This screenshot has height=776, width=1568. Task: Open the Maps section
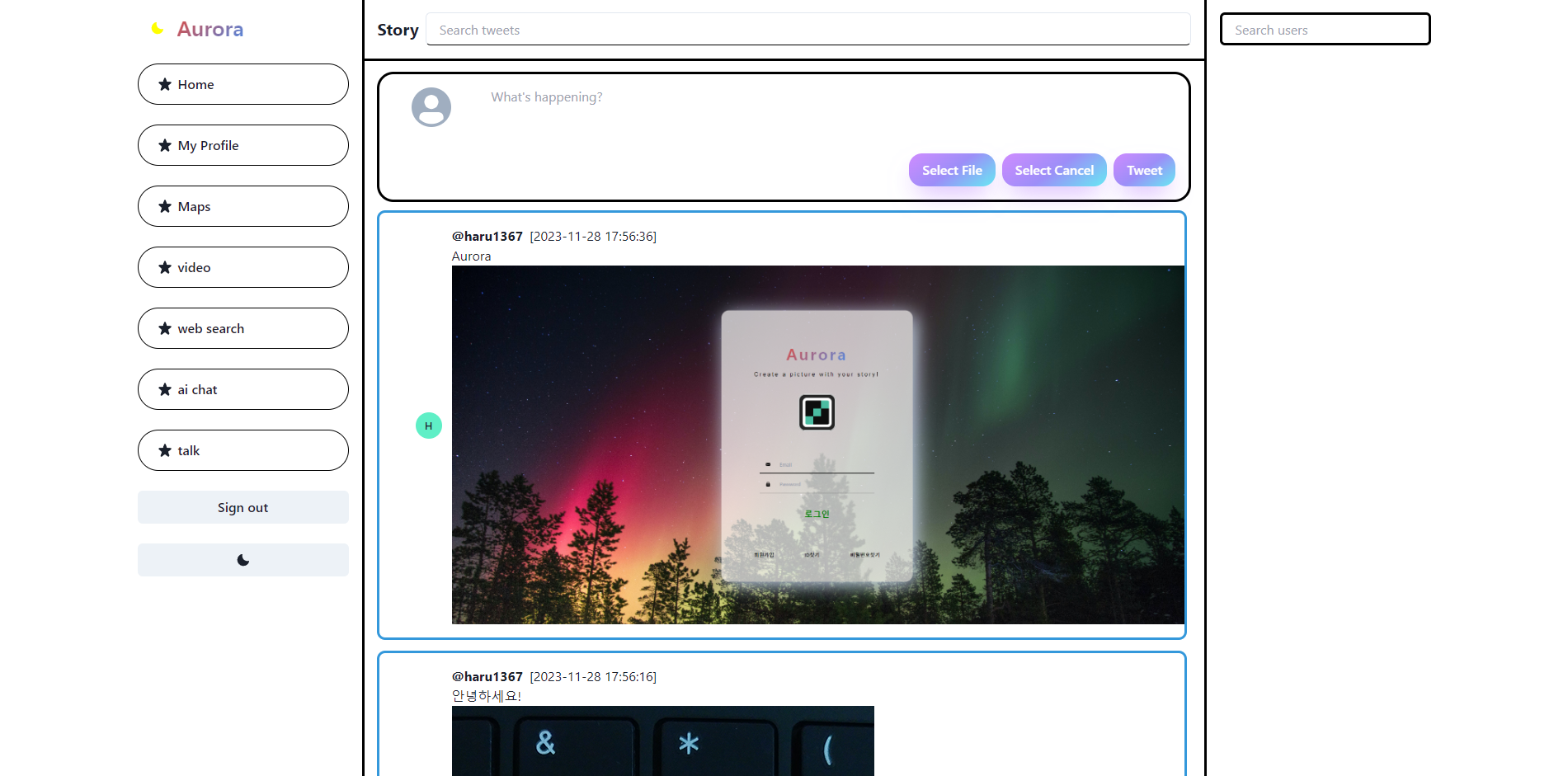(243, 206)
